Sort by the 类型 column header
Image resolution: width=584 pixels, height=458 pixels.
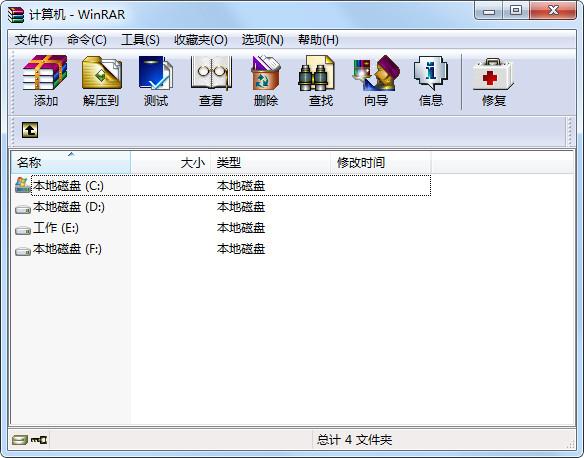(270, 162)
